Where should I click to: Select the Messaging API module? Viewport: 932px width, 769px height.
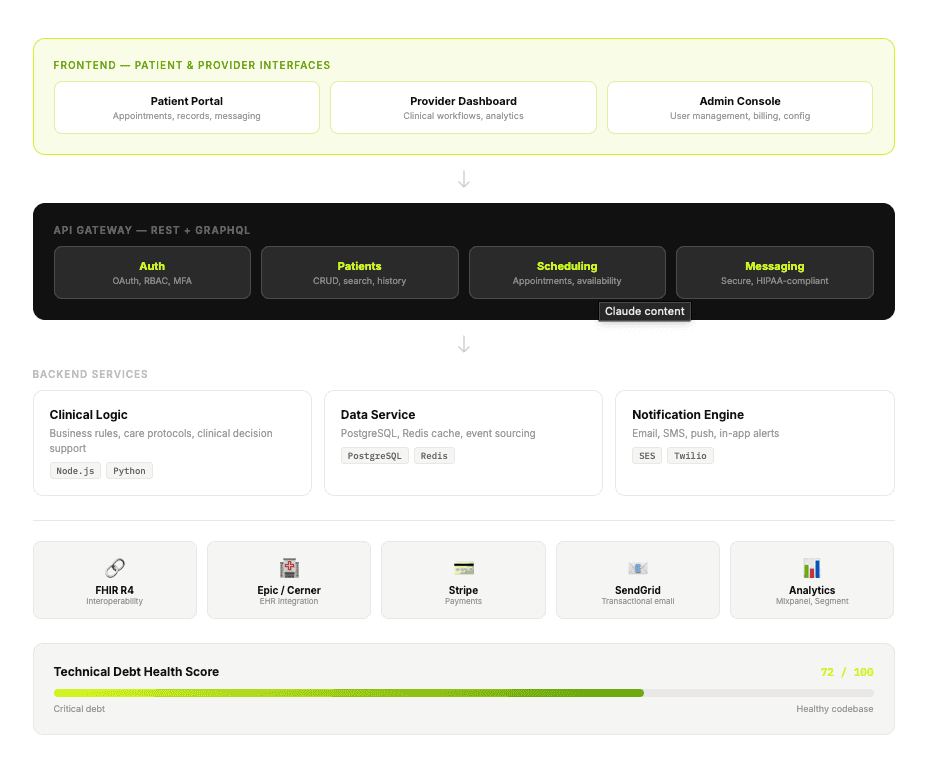[x=775, y=273]
